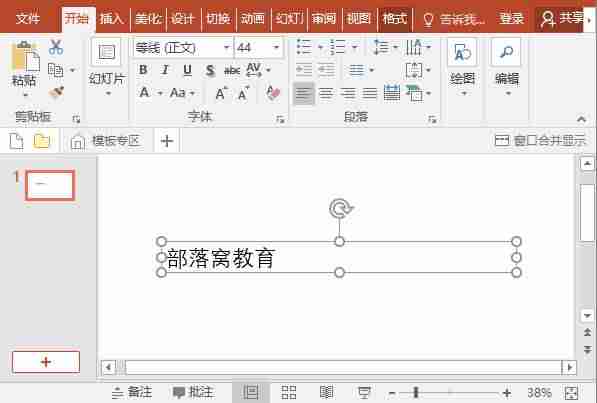Increase font size with larger A

pyautogui.click(x=222, y=93)
